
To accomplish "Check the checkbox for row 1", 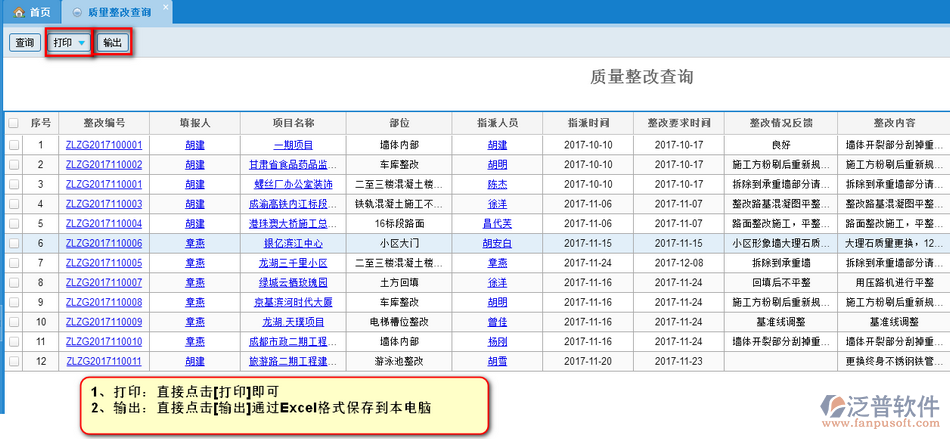I will 13,145.
